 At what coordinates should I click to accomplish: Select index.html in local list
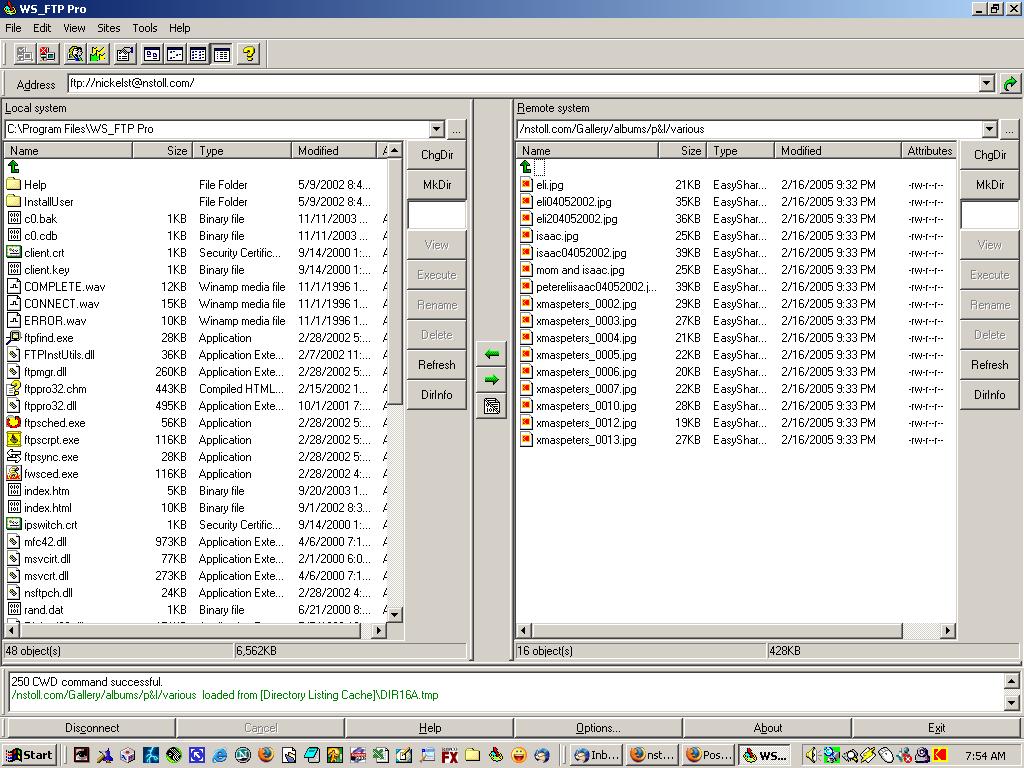click(x=48, y=508)
